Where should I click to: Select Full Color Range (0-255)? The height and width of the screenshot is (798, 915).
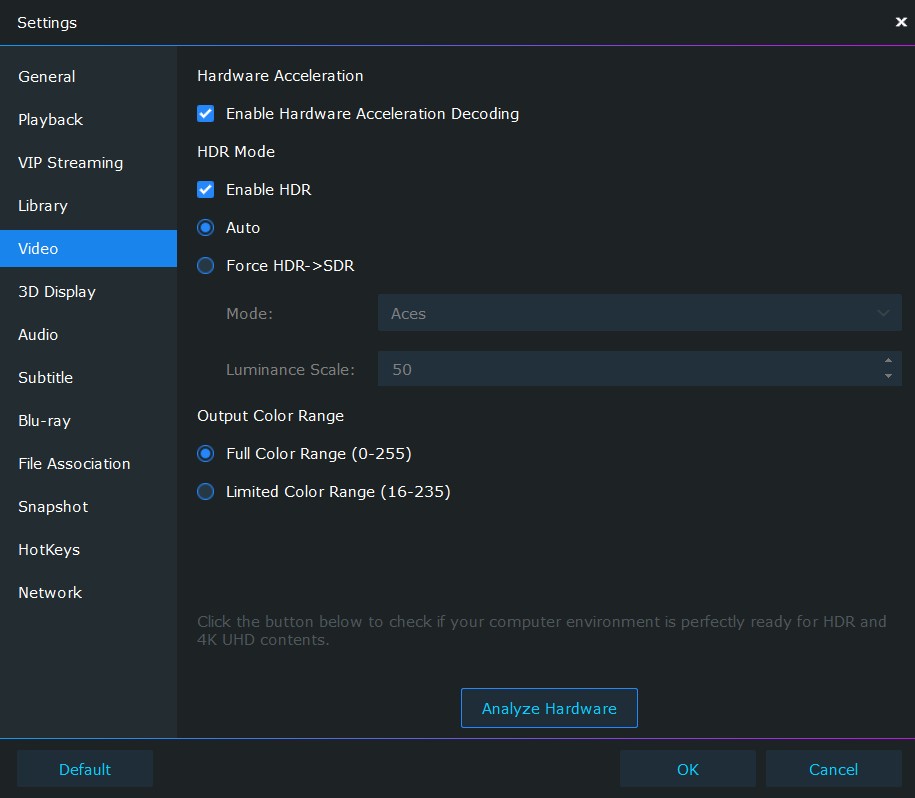[205, 453]
